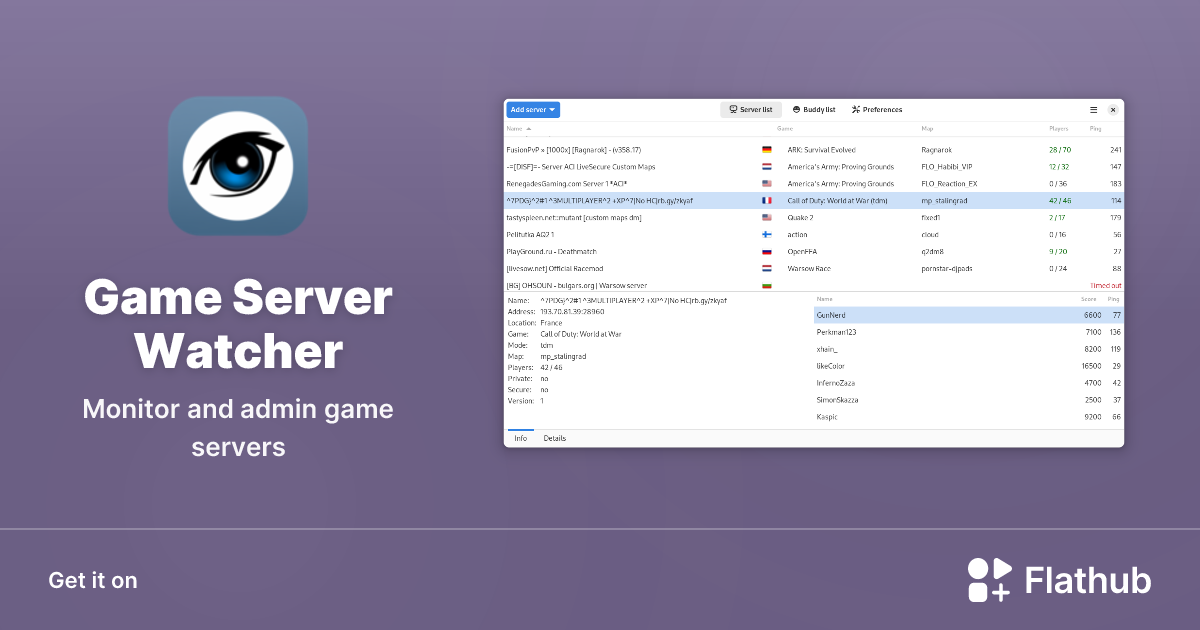Viewport: 1200px width, 630px height.
Task: Select the Info tab
Action: pos(520,437)
